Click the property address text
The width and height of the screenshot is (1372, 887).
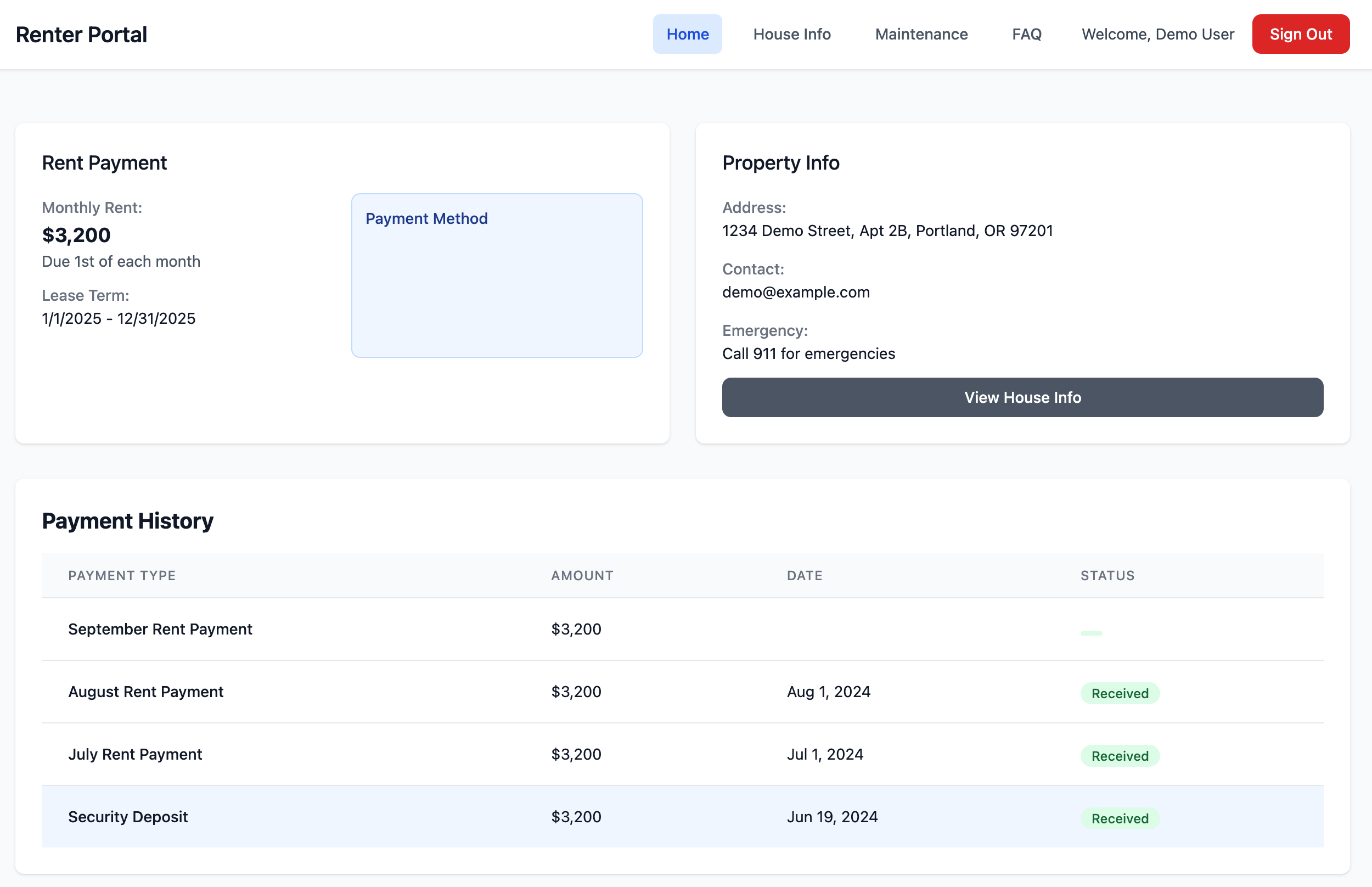point(887,231)
